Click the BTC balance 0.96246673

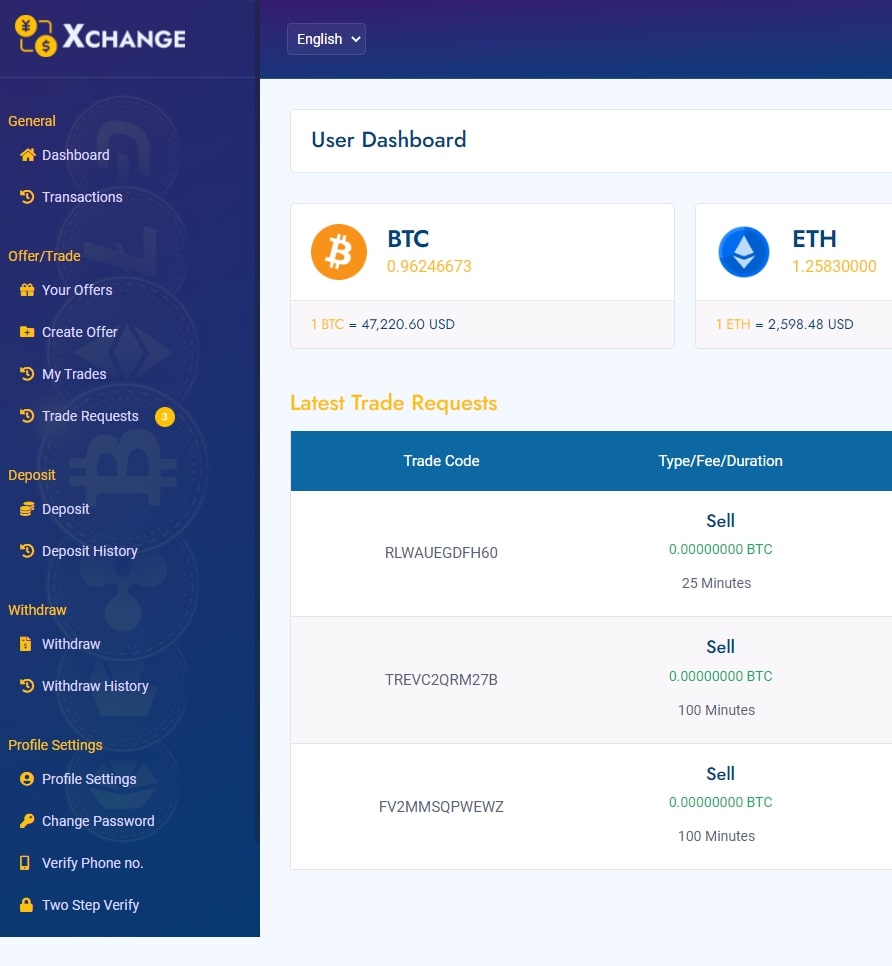point(429,266)
